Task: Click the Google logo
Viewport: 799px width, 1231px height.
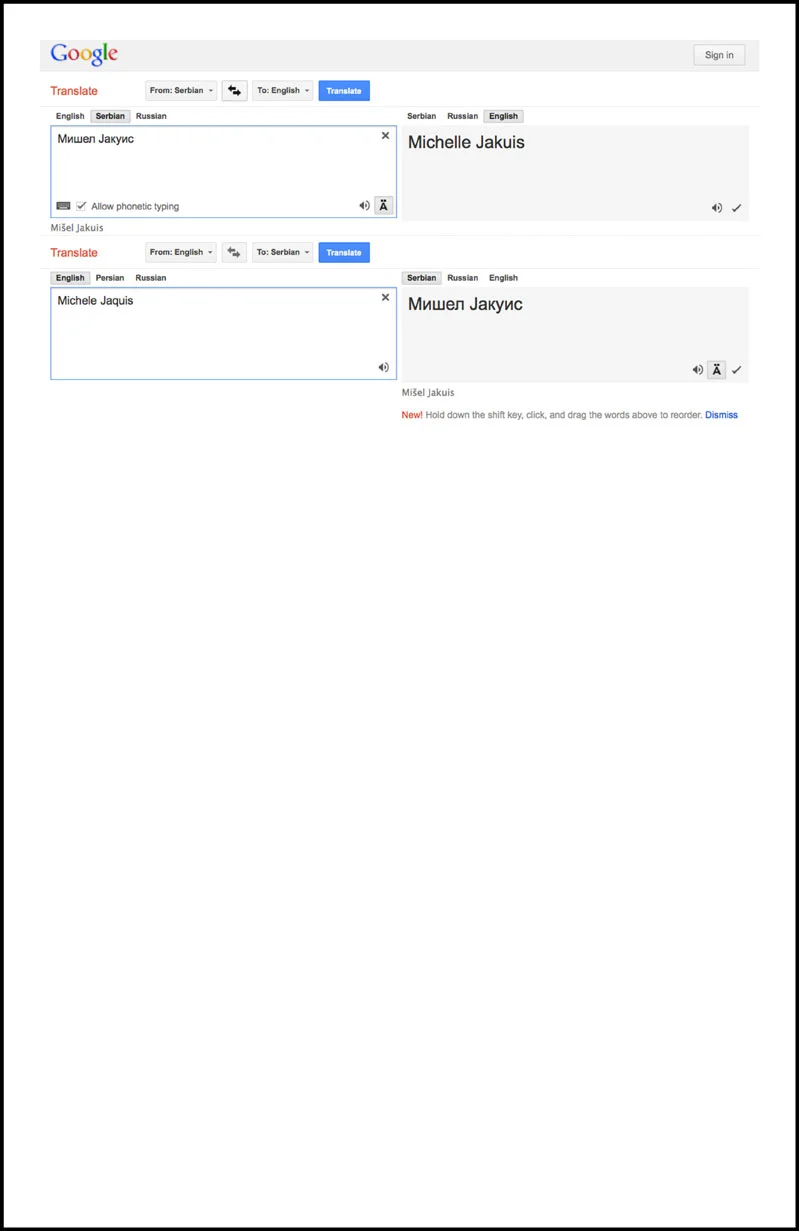Action: point(84,54)
